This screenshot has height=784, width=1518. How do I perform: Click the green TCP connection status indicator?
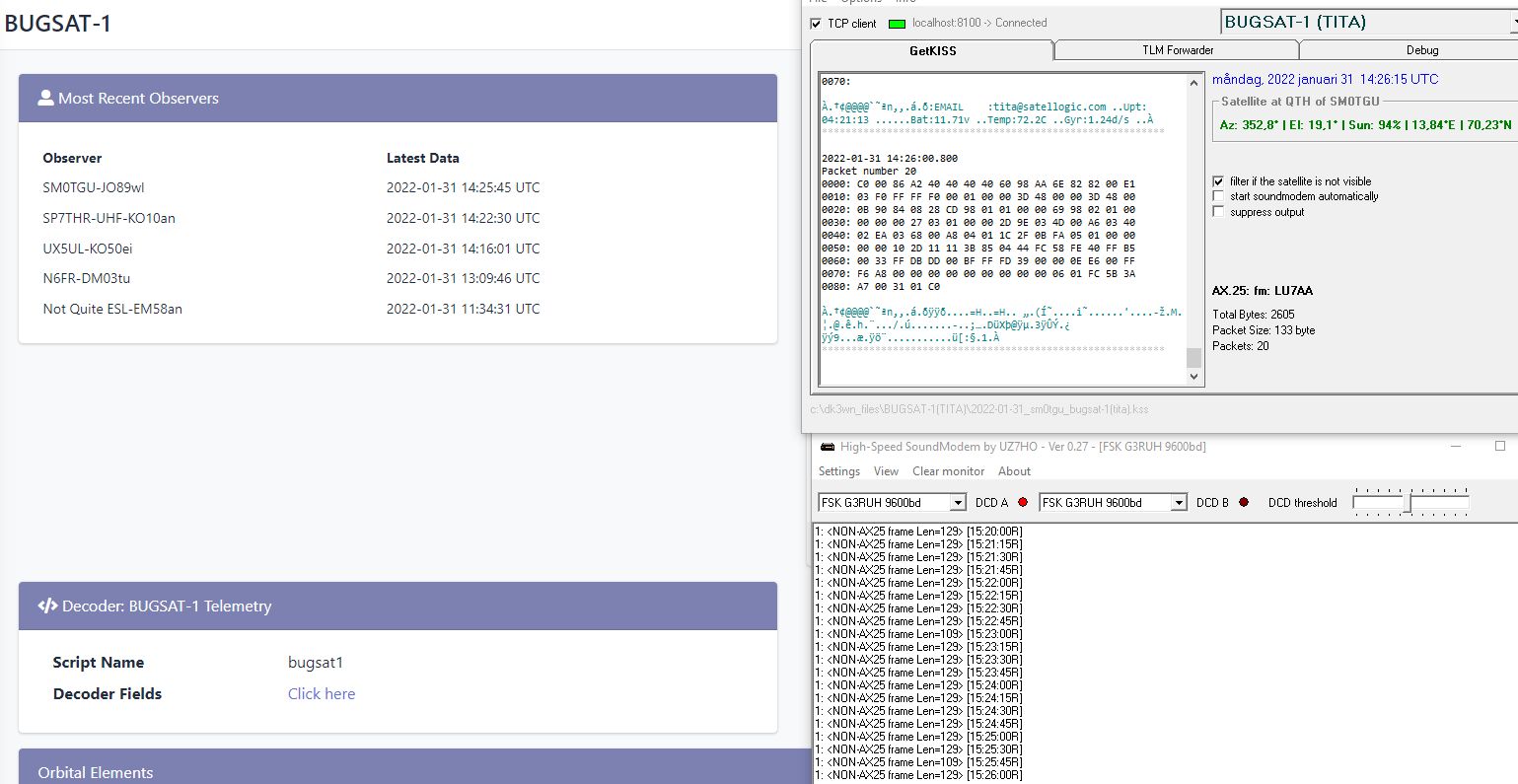pos(897,24)
